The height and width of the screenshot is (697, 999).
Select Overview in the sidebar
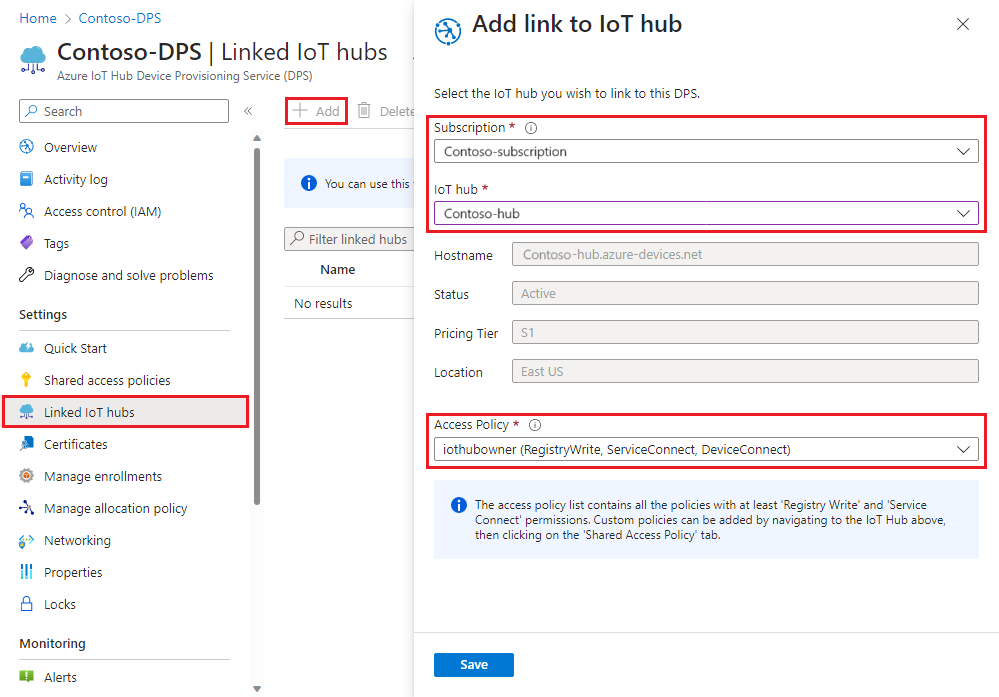coord(74,147)
